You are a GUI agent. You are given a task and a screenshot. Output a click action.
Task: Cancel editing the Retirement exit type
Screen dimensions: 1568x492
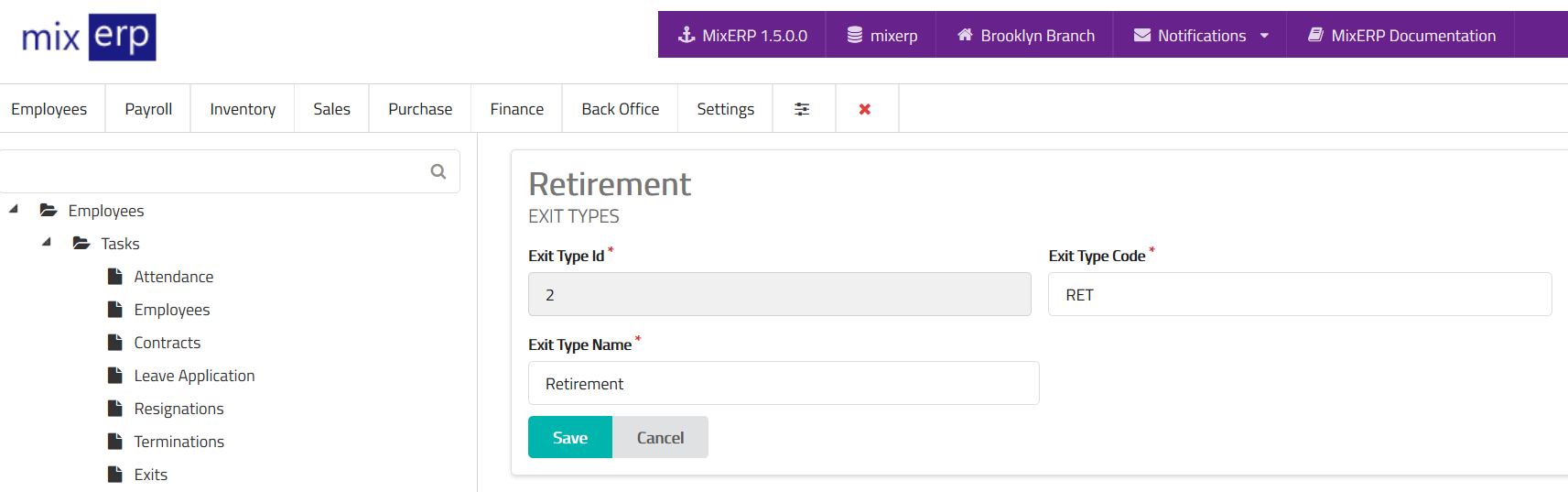[x=660, y=438]
